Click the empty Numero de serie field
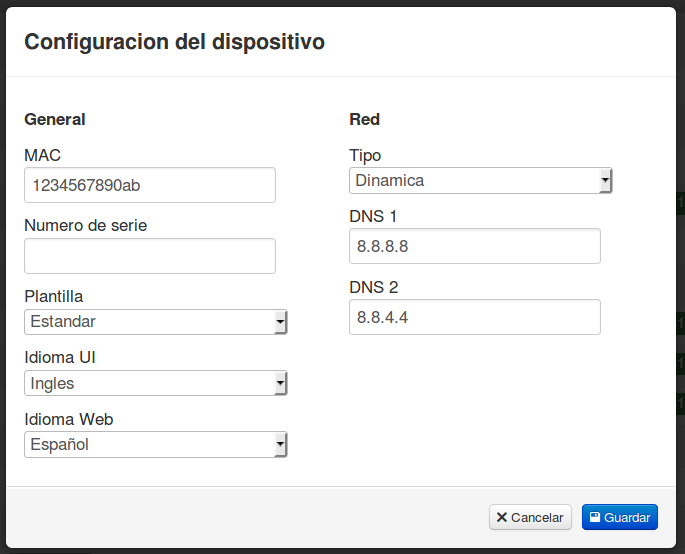The height and width of the screenshot is (554, 685). [x=150, y=256]
